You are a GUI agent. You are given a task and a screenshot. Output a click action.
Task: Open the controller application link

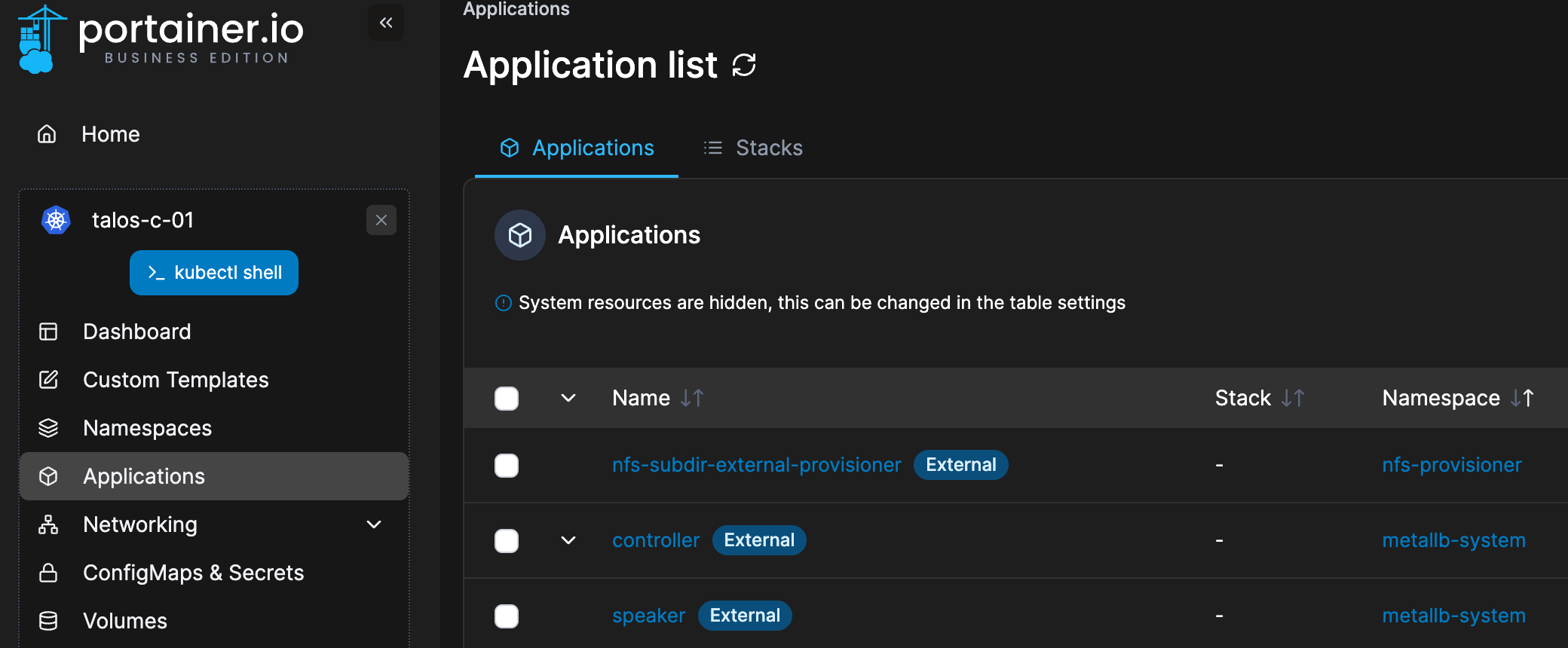(x=656, y=540)
